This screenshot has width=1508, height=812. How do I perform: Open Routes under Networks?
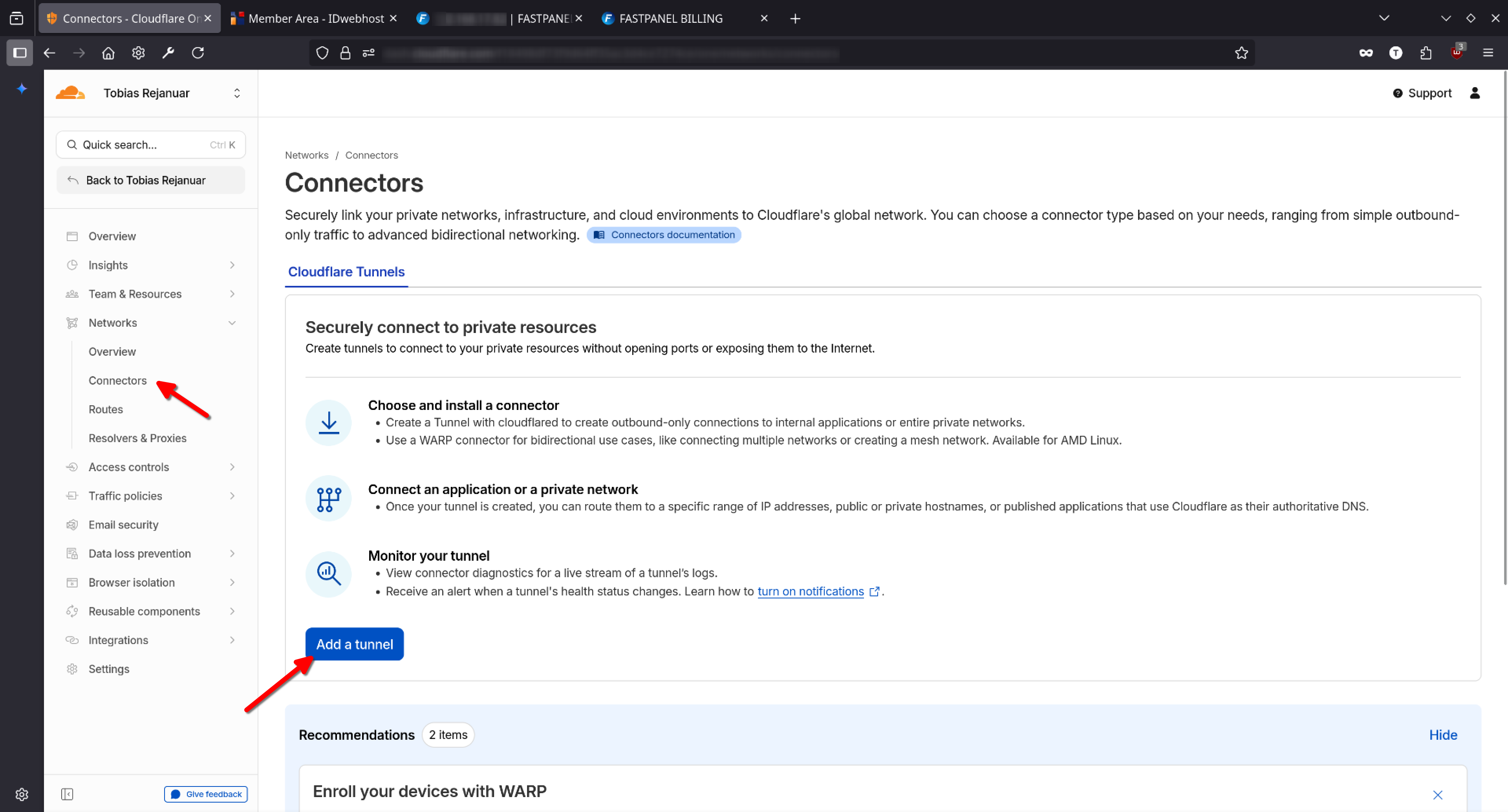coord(106,409)
